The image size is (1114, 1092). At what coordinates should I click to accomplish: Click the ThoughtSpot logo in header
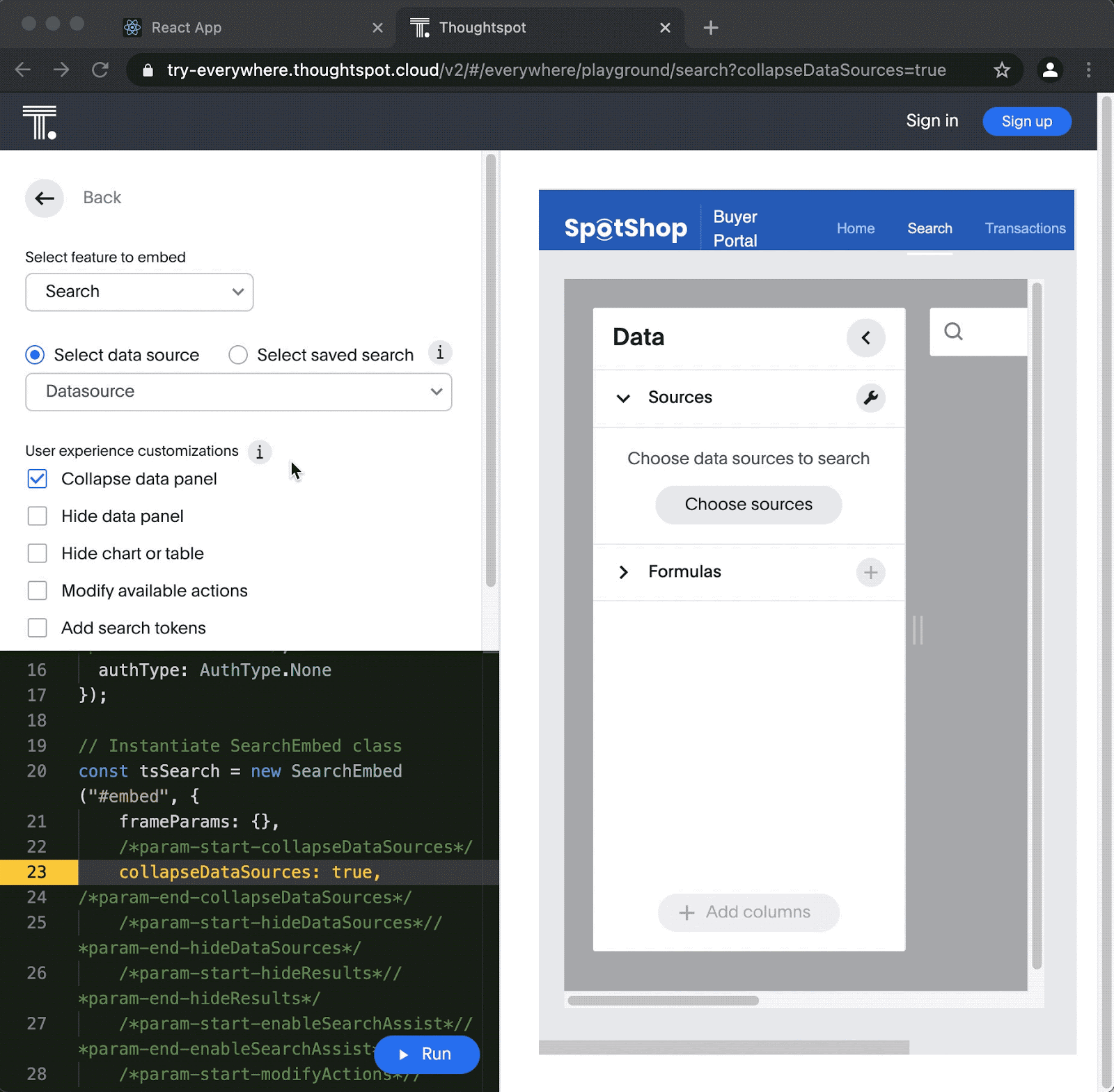pyautogui.click(x=40, y=122)
